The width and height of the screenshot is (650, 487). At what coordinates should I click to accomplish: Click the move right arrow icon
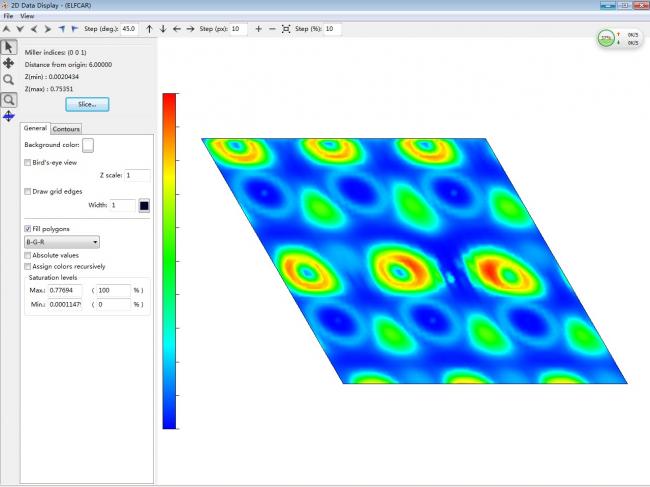pos(191,29)
